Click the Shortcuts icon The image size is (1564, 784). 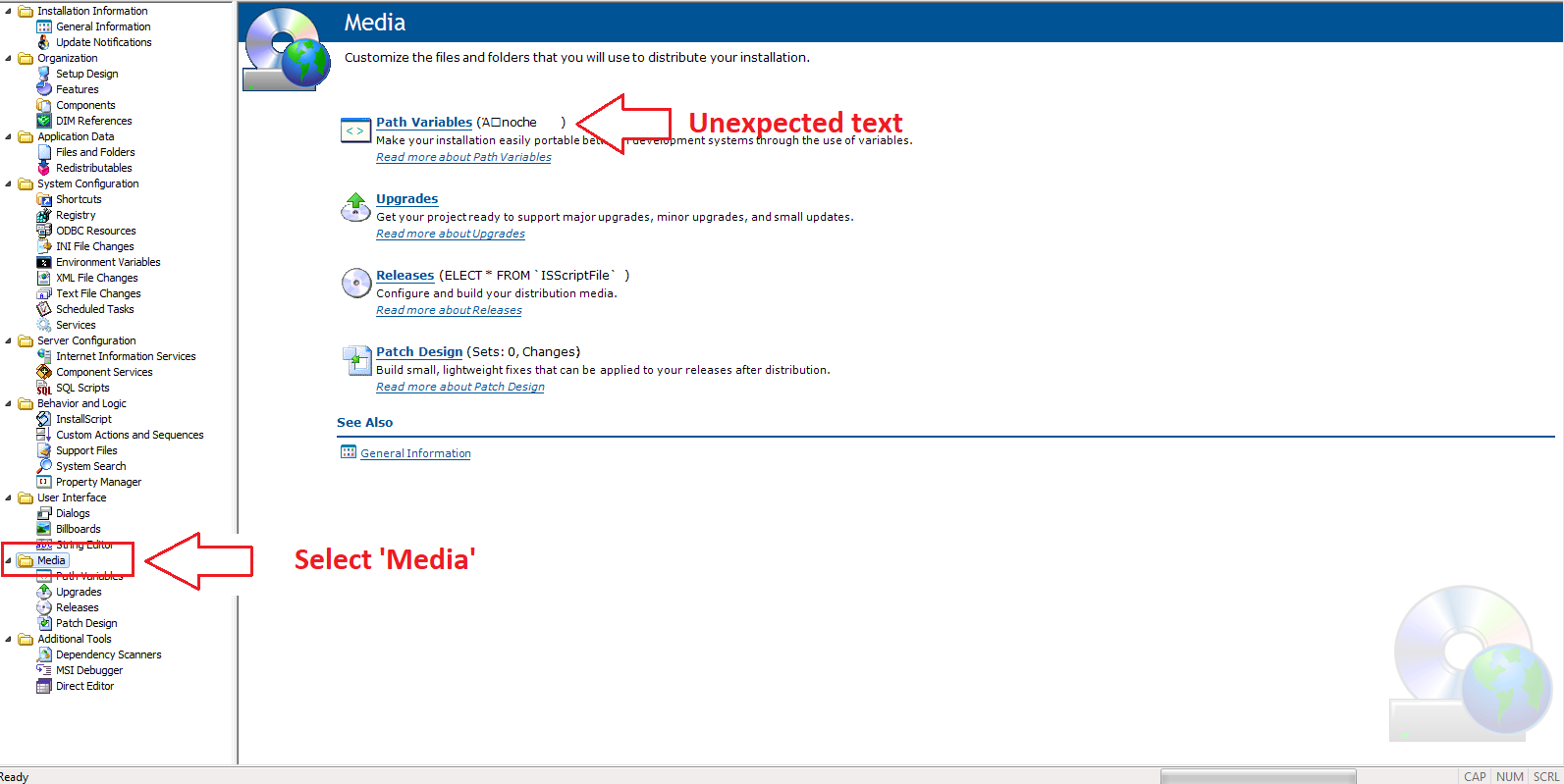click(44, 199)
